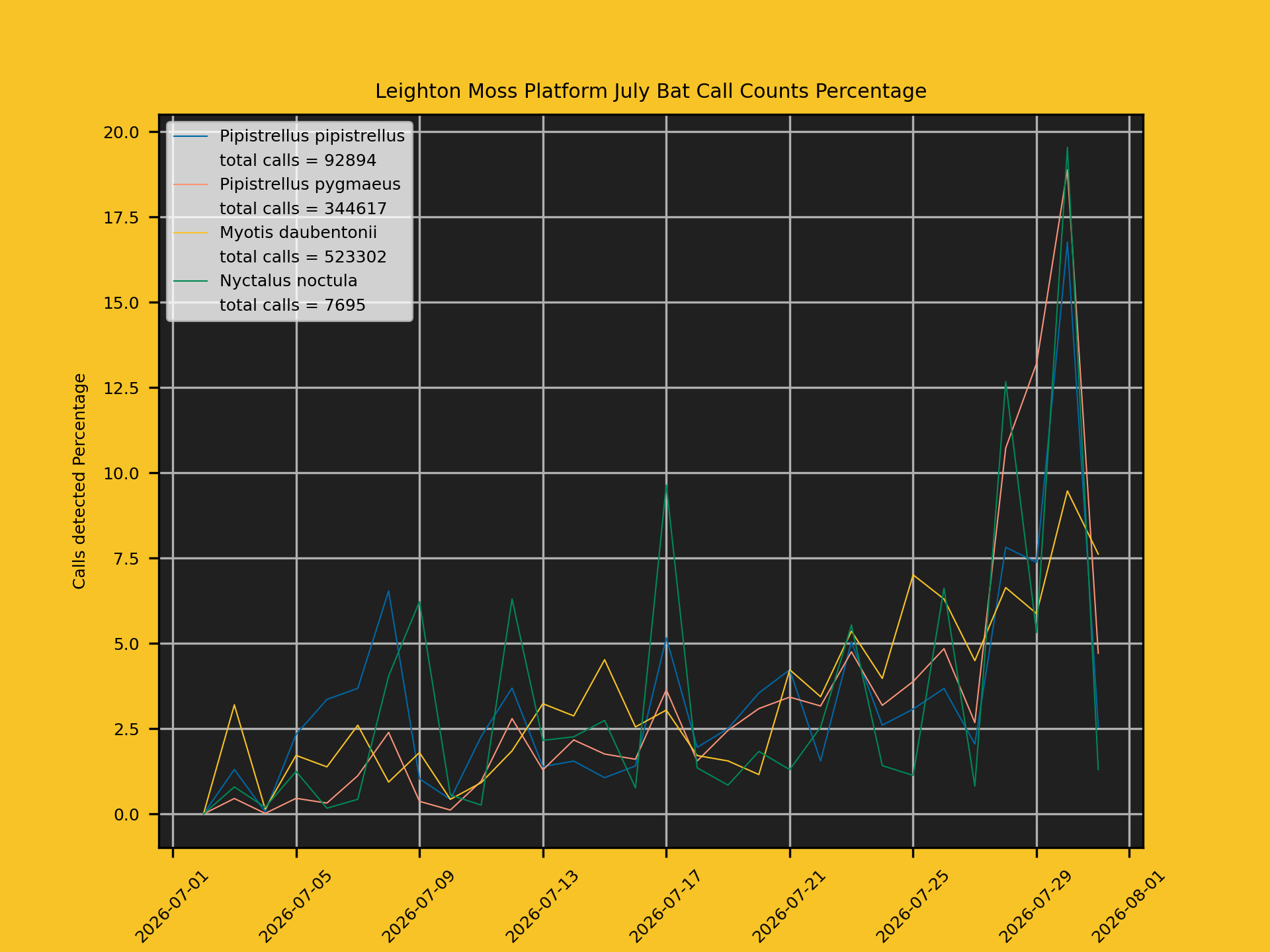Click the 12.5 y-axis tick label
The width and height of the screenshot is (1270, 952).
[x=122, y=388]
